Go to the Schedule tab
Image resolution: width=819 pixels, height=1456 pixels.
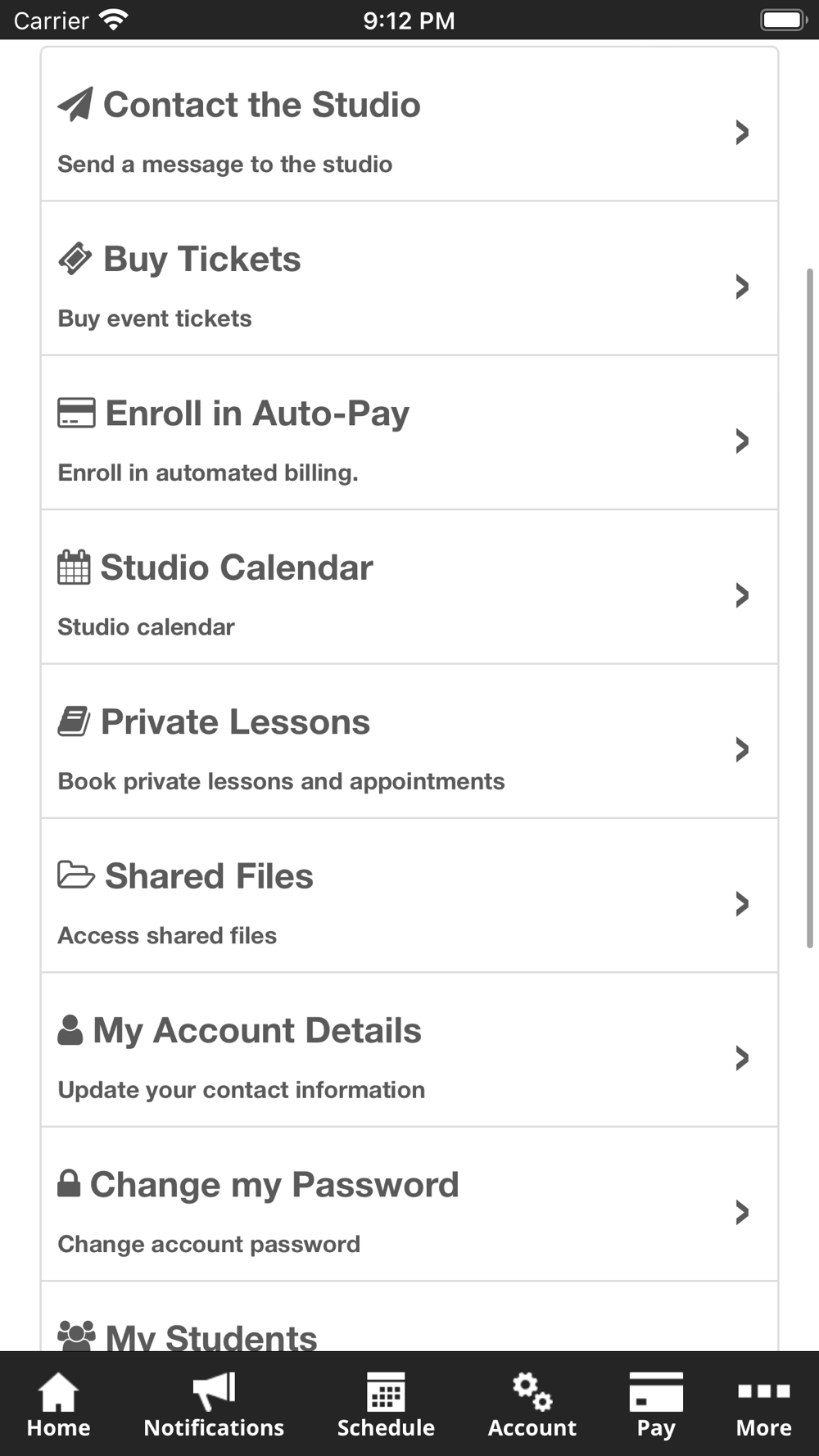[x=386, y=1405]
